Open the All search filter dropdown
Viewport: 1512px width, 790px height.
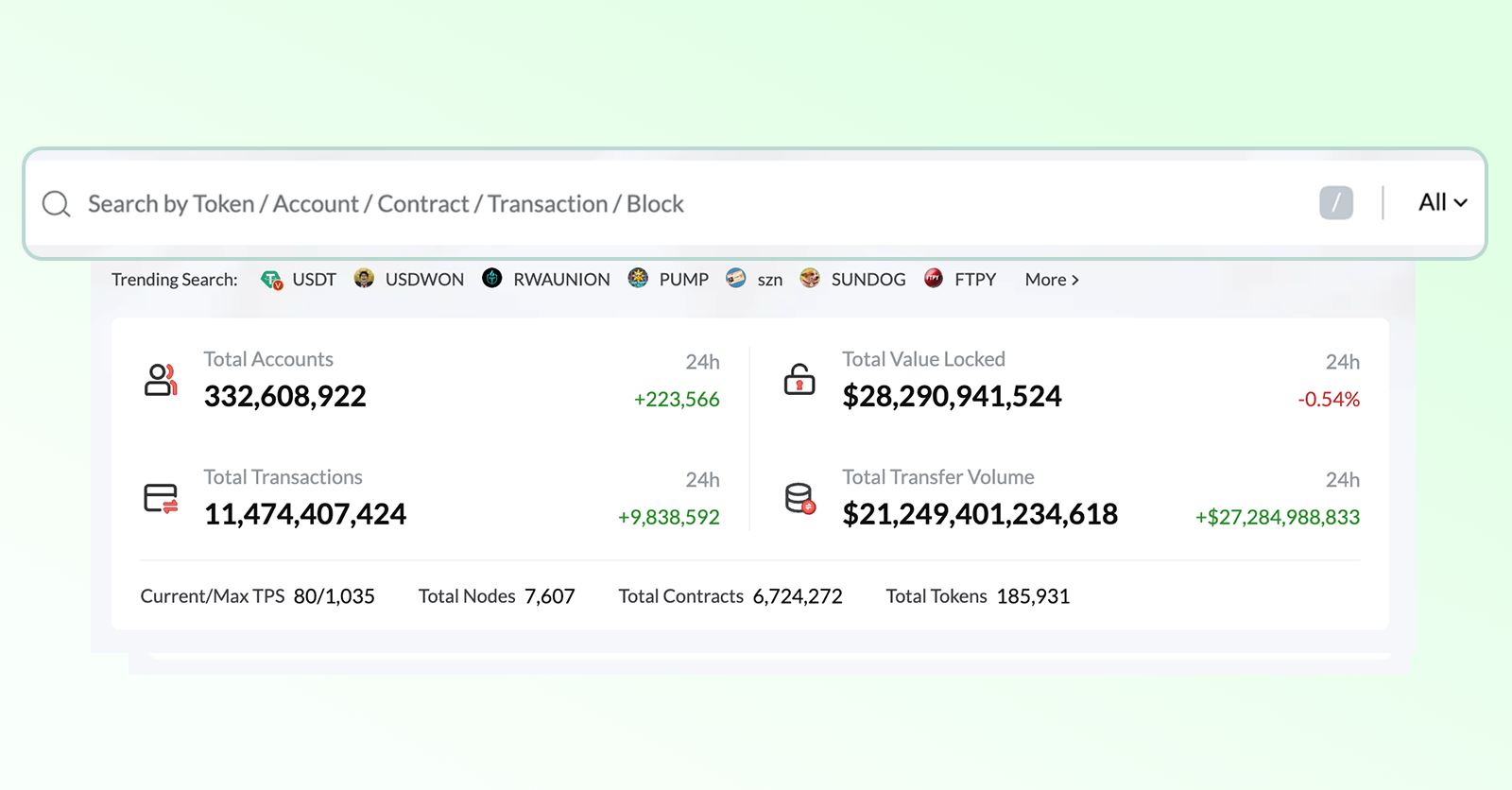pos(1442,203)
